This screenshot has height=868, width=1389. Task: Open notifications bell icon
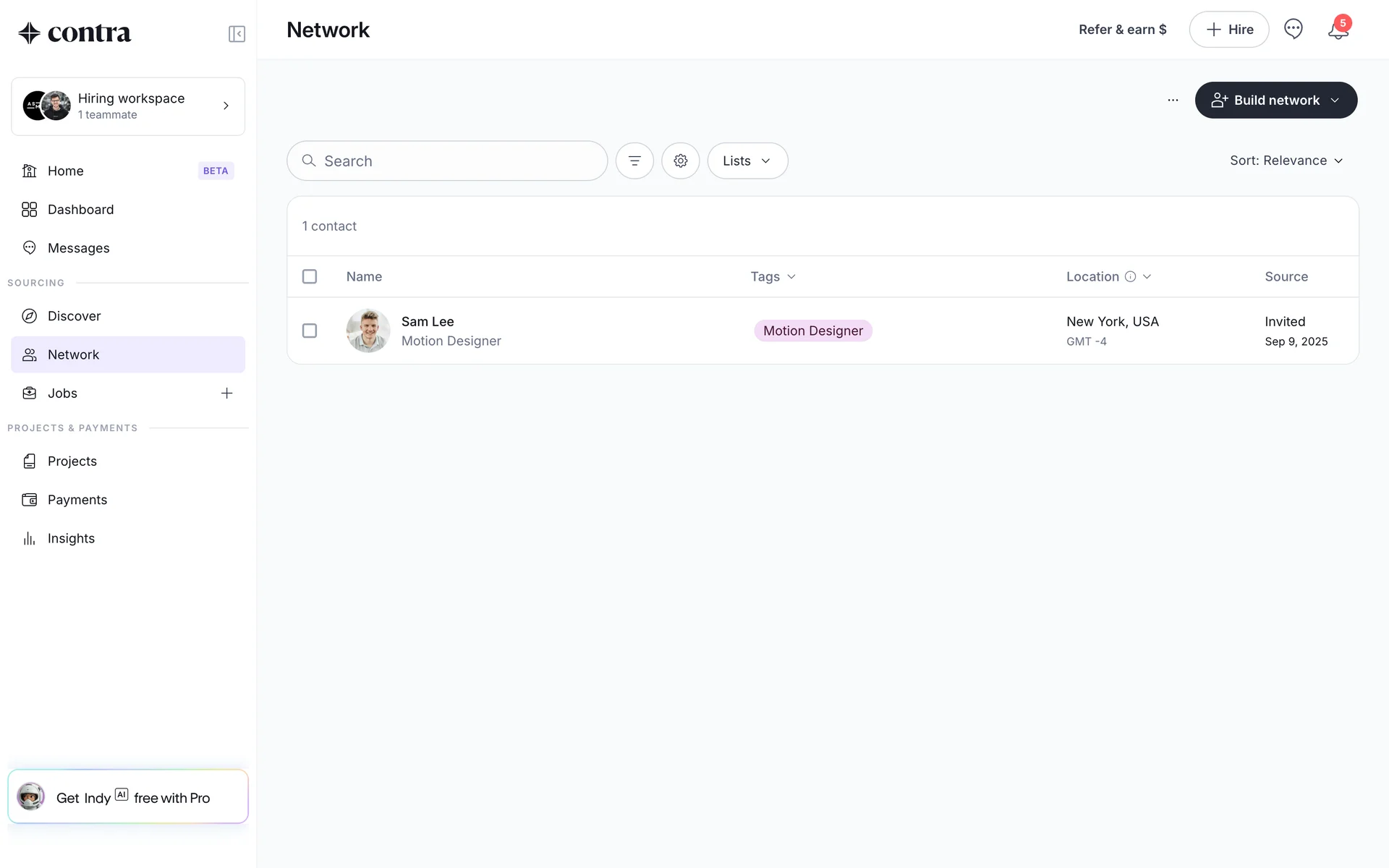tap(1338, 30)
